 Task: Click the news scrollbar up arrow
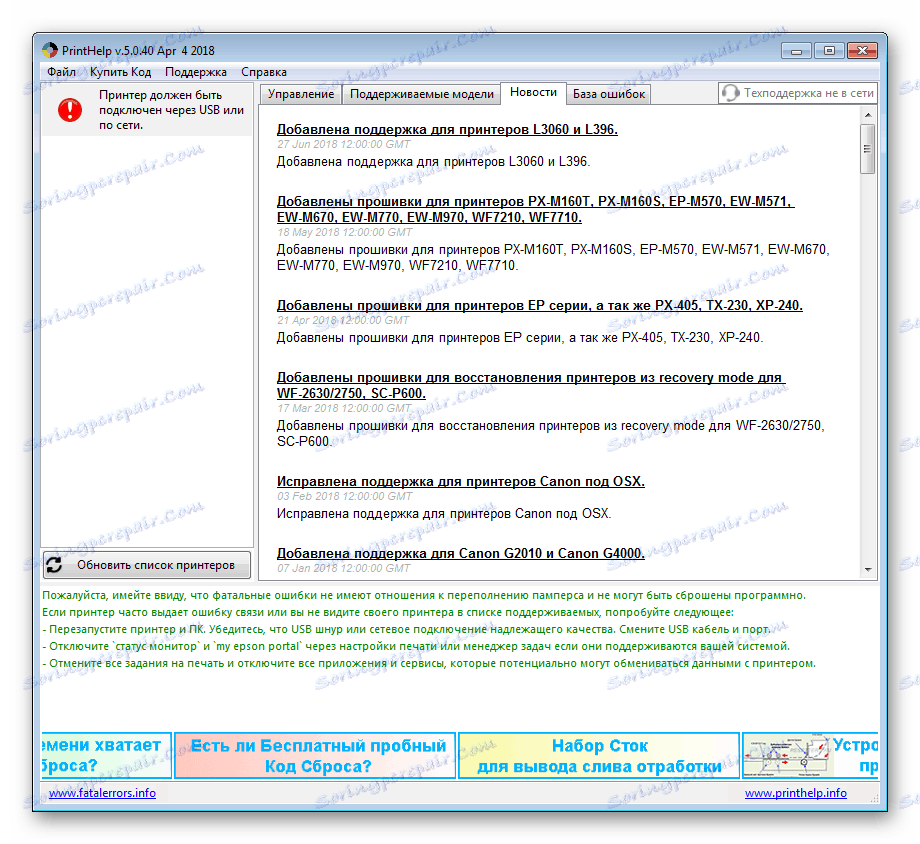tap(868, 115)
